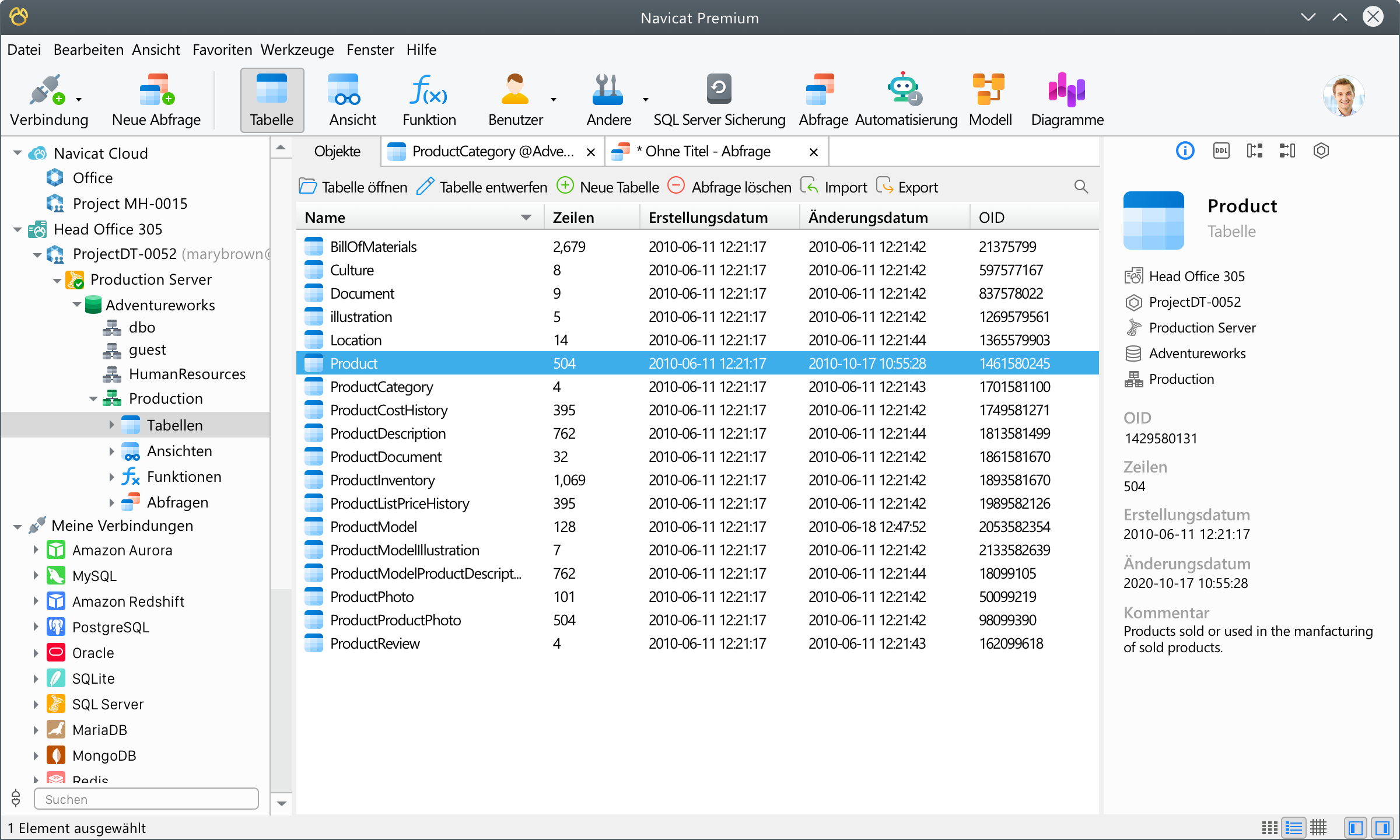The height and width of the screenshot is (840, 1400).
Task: Open the Bearbeiten menu
Action: [x=88, y=50]
